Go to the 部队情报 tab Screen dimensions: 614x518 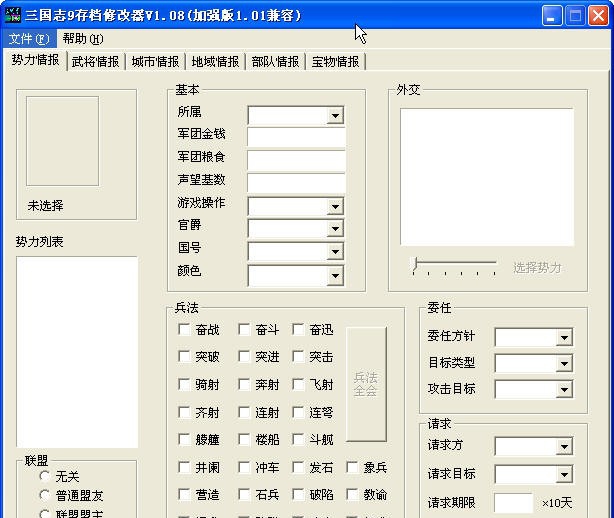[275, 62]
